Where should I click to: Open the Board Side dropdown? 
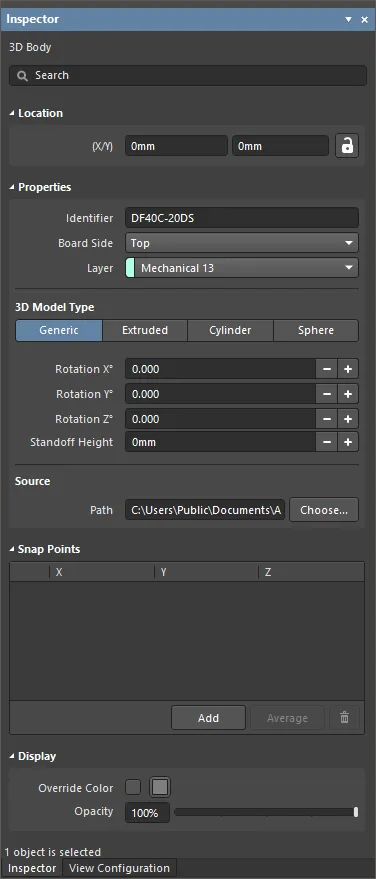click(242, 243)
